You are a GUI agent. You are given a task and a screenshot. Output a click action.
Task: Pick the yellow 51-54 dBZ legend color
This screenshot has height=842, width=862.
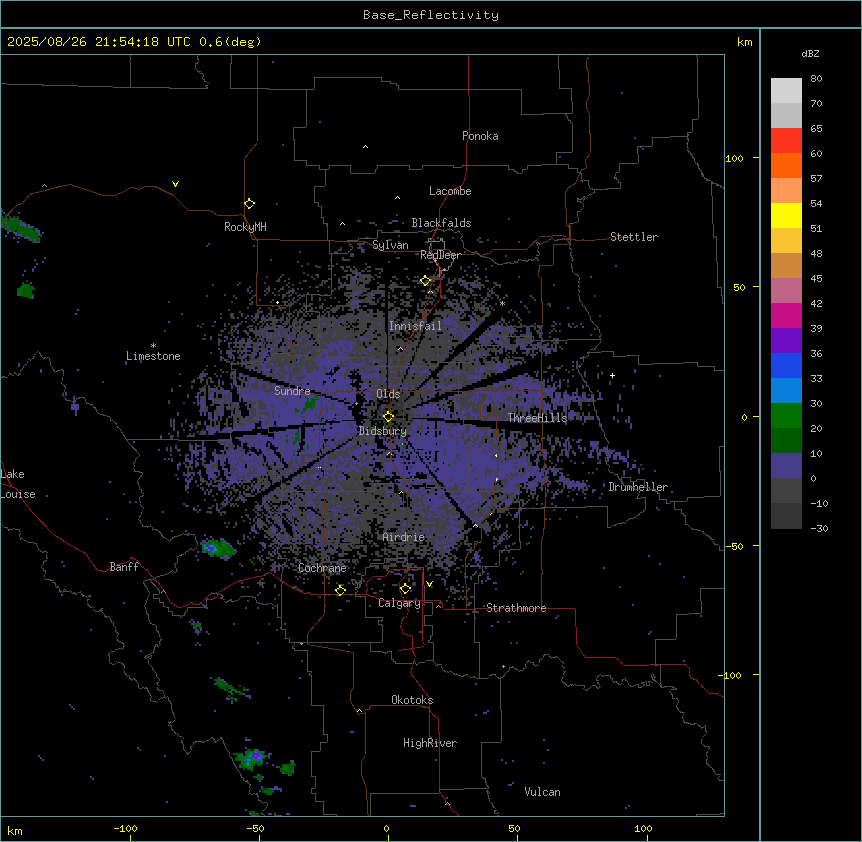786,215
